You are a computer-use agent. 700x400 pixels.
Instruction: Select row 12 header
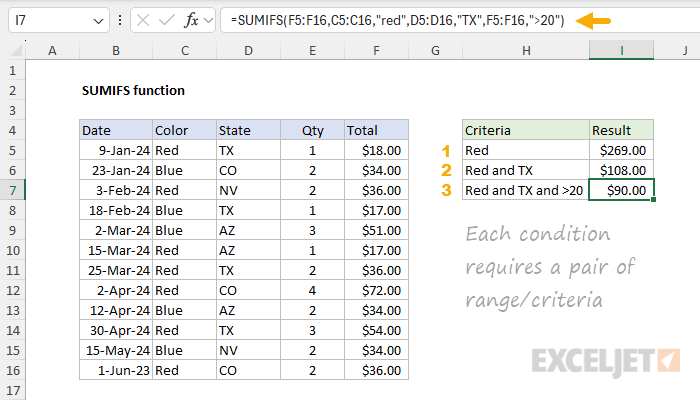[12, 291]
